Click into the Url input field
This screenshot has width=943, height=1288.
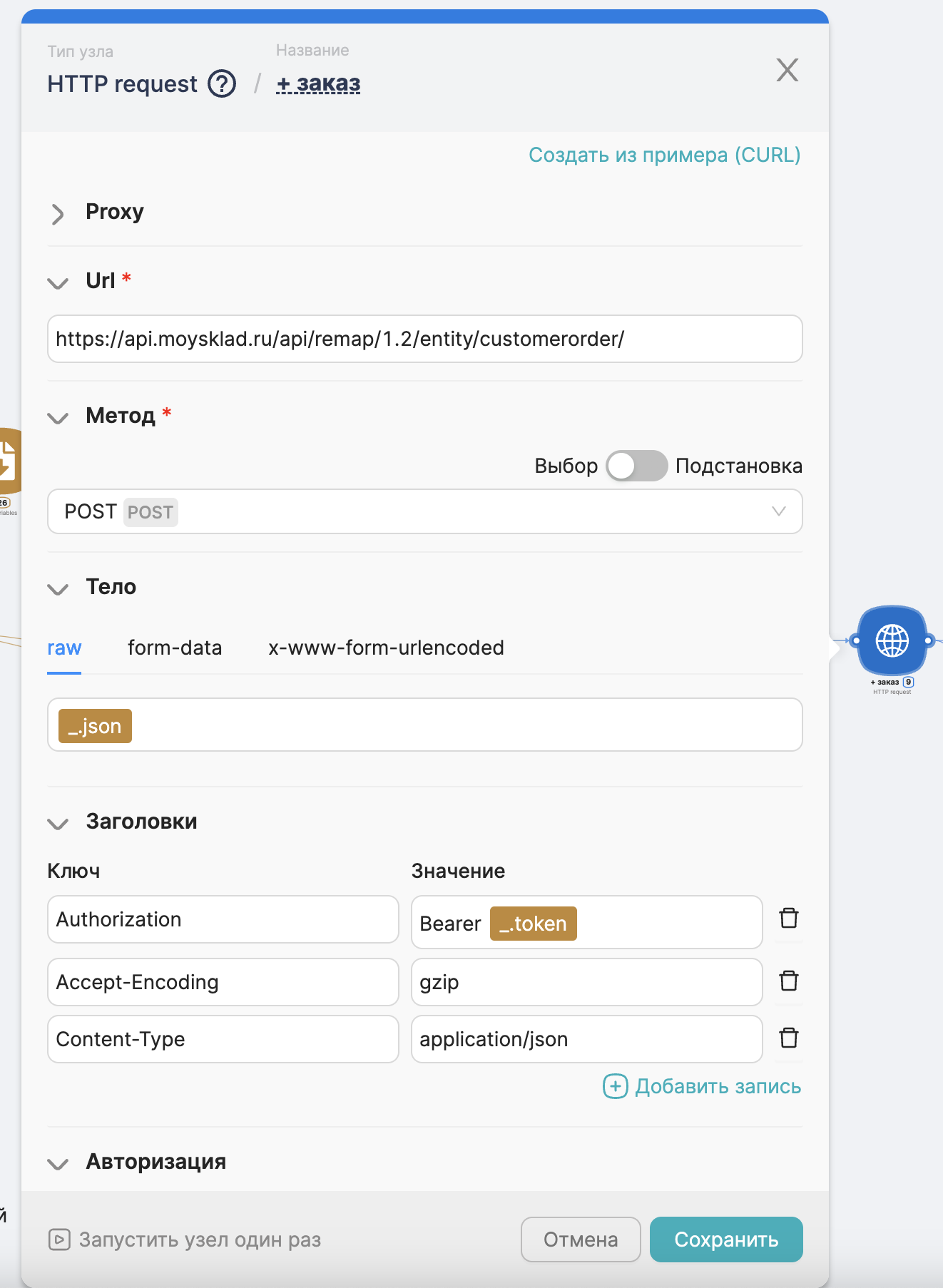pos(424,339)
